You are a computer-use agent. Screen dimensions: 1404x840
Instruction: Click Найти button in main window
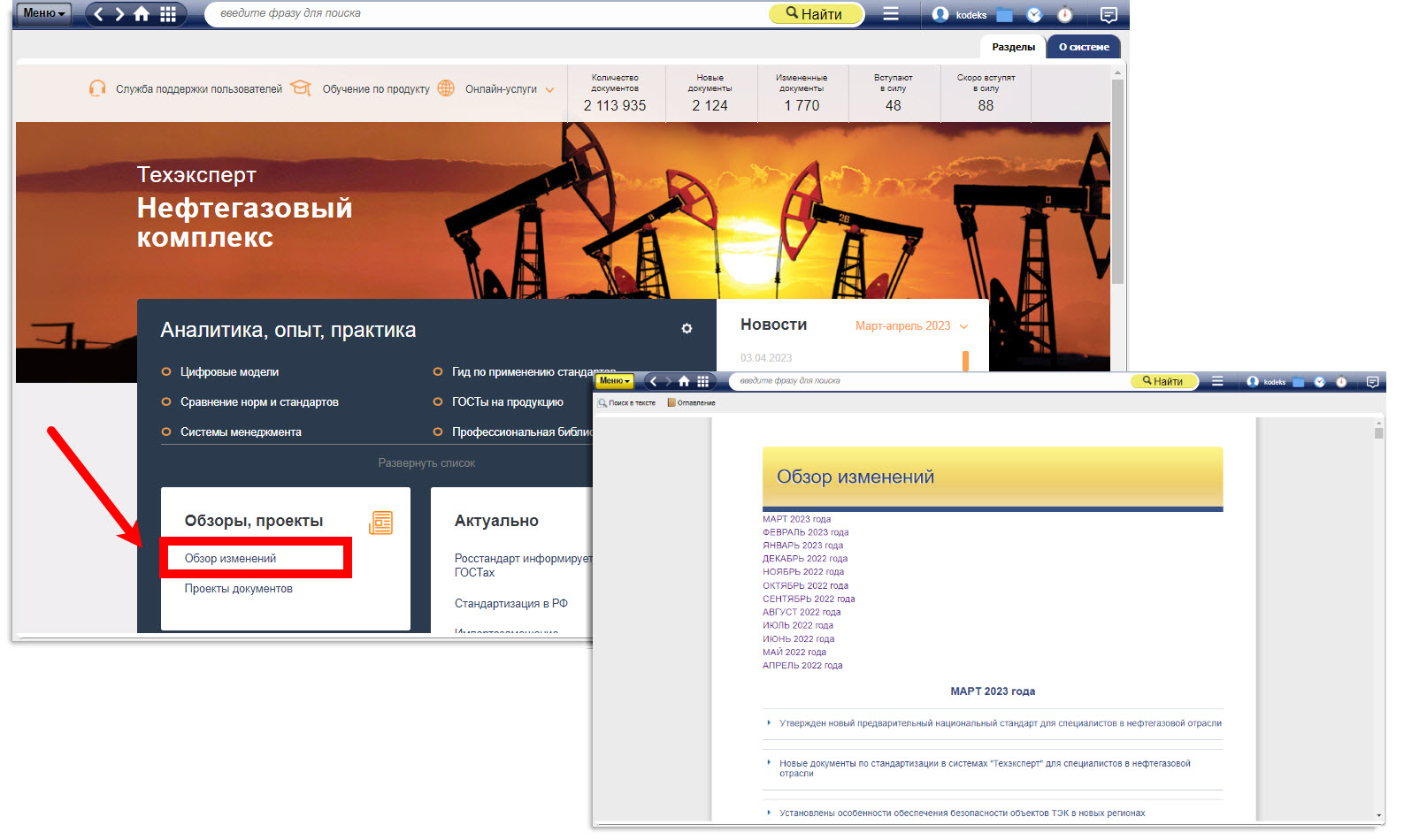coord(815,14)
